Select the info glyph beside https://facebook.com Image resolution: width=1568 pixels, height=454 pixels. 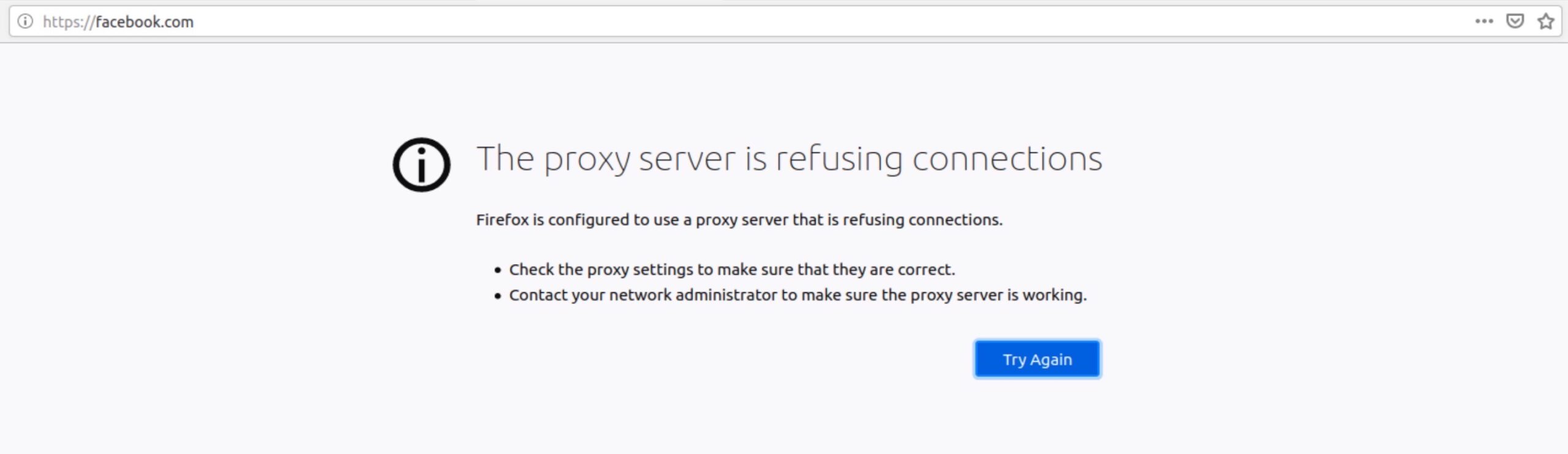pyautogui.click(x=24, y=21)
